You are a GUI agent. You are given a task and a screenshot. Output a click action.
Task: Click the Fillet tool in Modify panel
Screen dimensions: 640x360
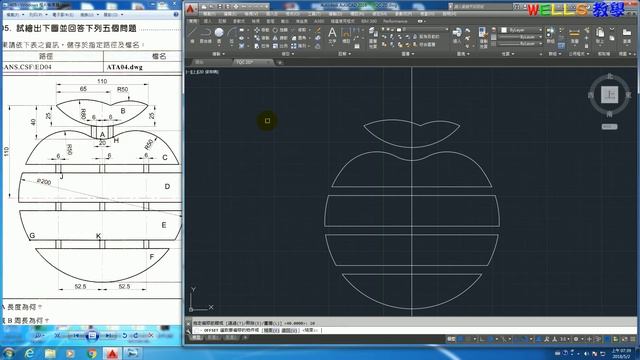[299, 38]
